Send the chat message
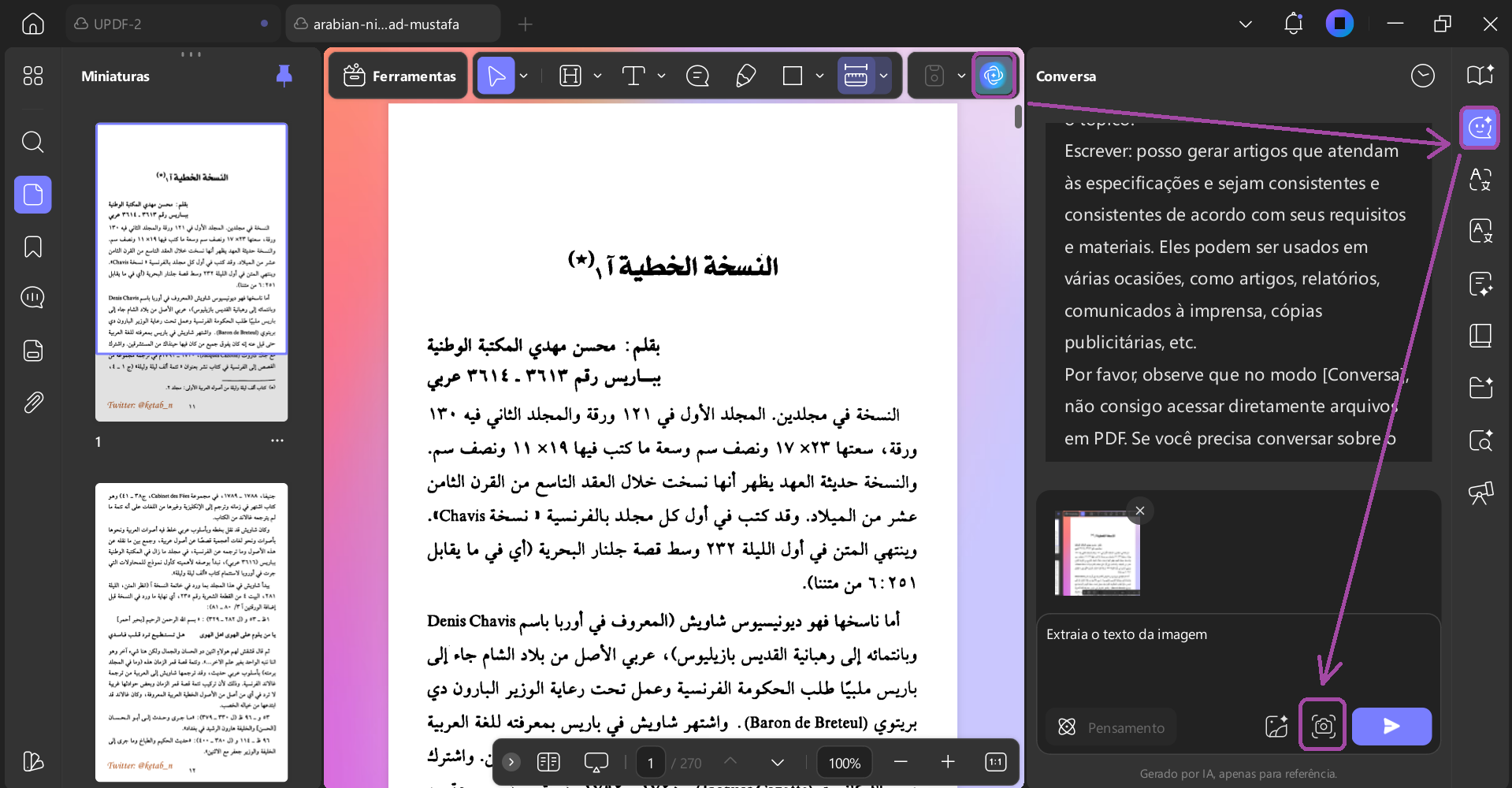The width and height of the screenshot is (1512, 788). (x=1391, y=726)
